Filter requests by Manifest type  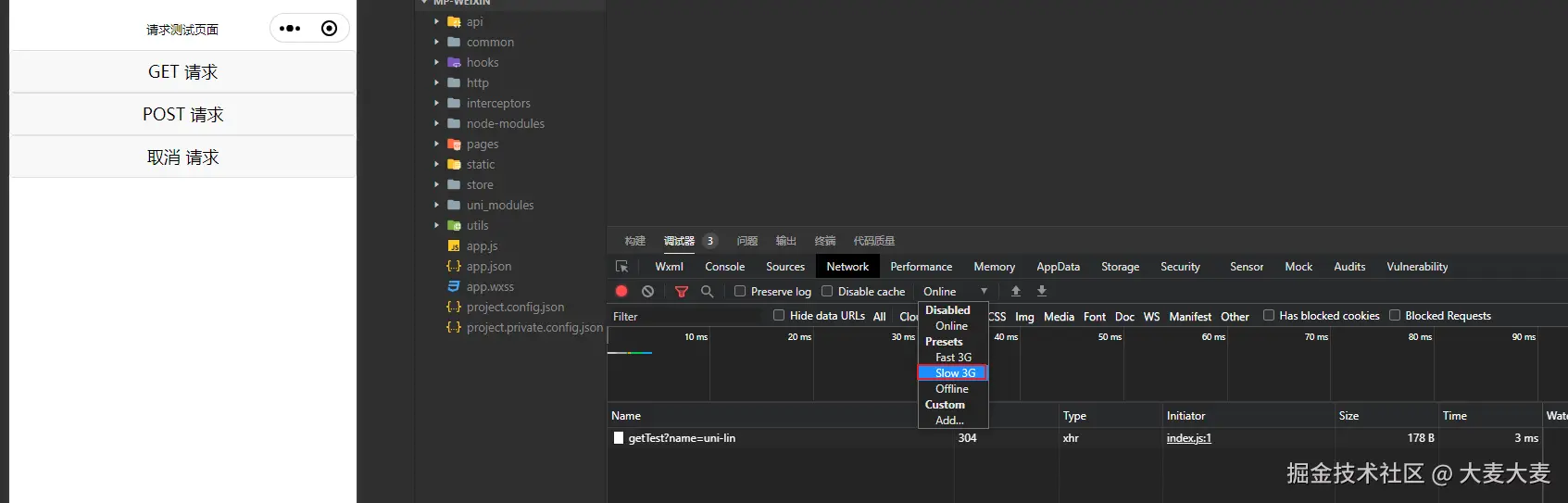click(x=1190, y=317)
